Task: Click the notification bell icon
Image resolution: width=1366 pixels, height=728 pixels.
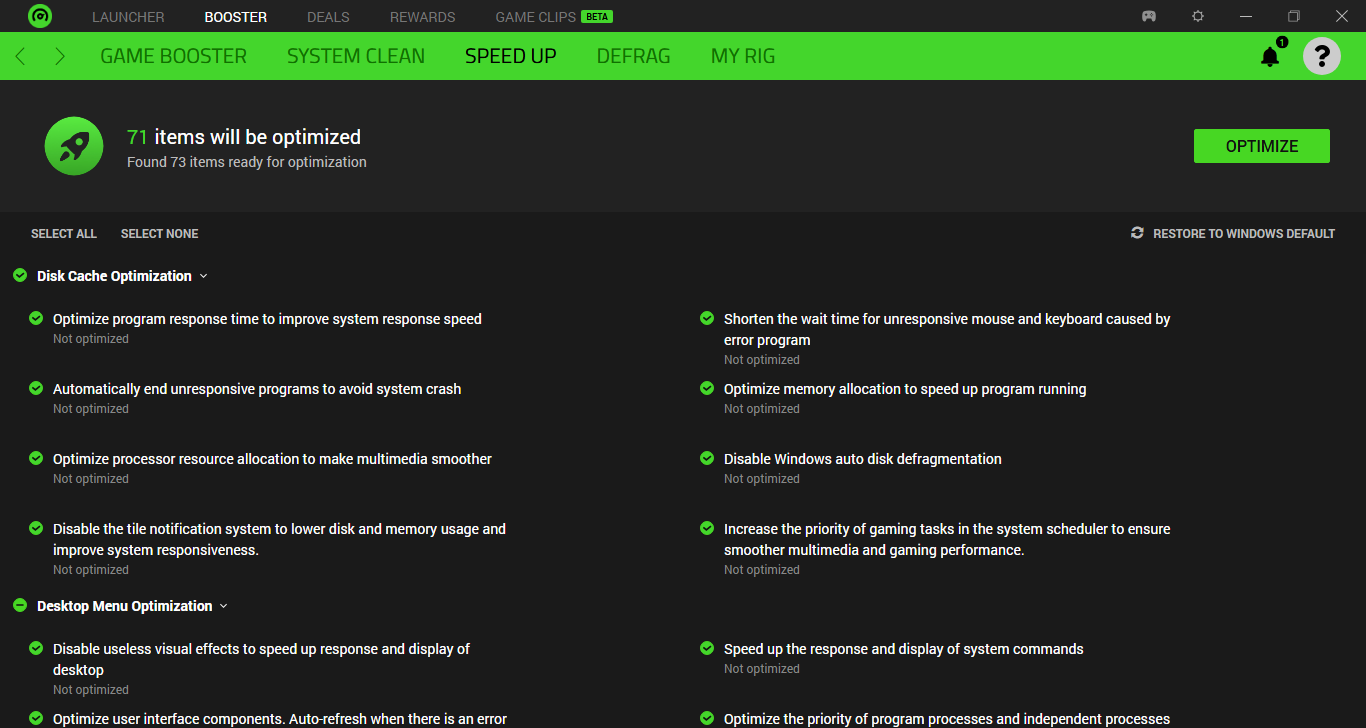Action: click(1270, 57)
